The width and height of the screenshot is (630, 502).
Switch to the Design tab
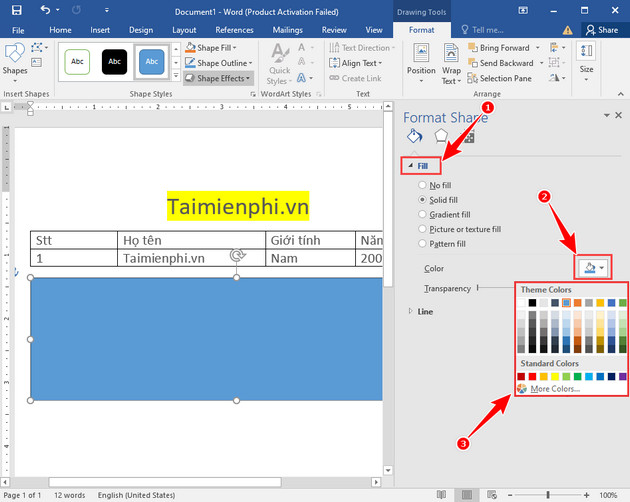point(141,30)
